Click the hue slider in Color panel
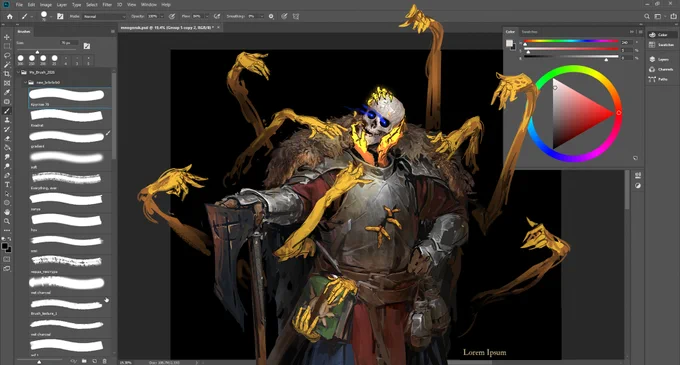 pos(571,42)
